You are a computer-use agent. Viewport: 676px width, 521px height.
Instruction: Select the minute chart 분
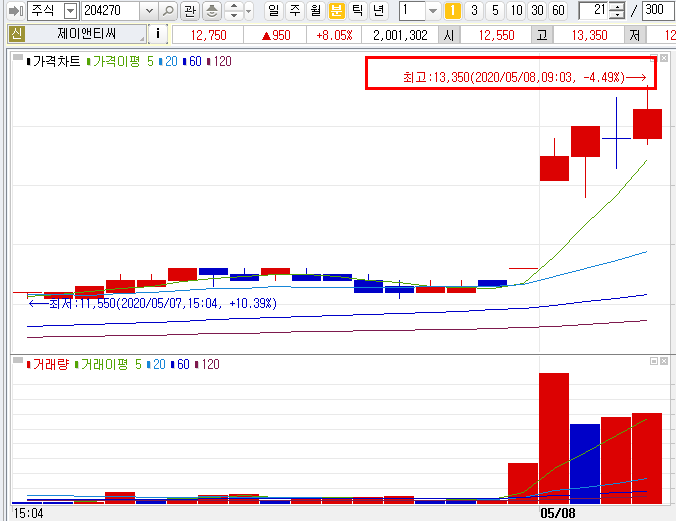(x=337, y=11)
